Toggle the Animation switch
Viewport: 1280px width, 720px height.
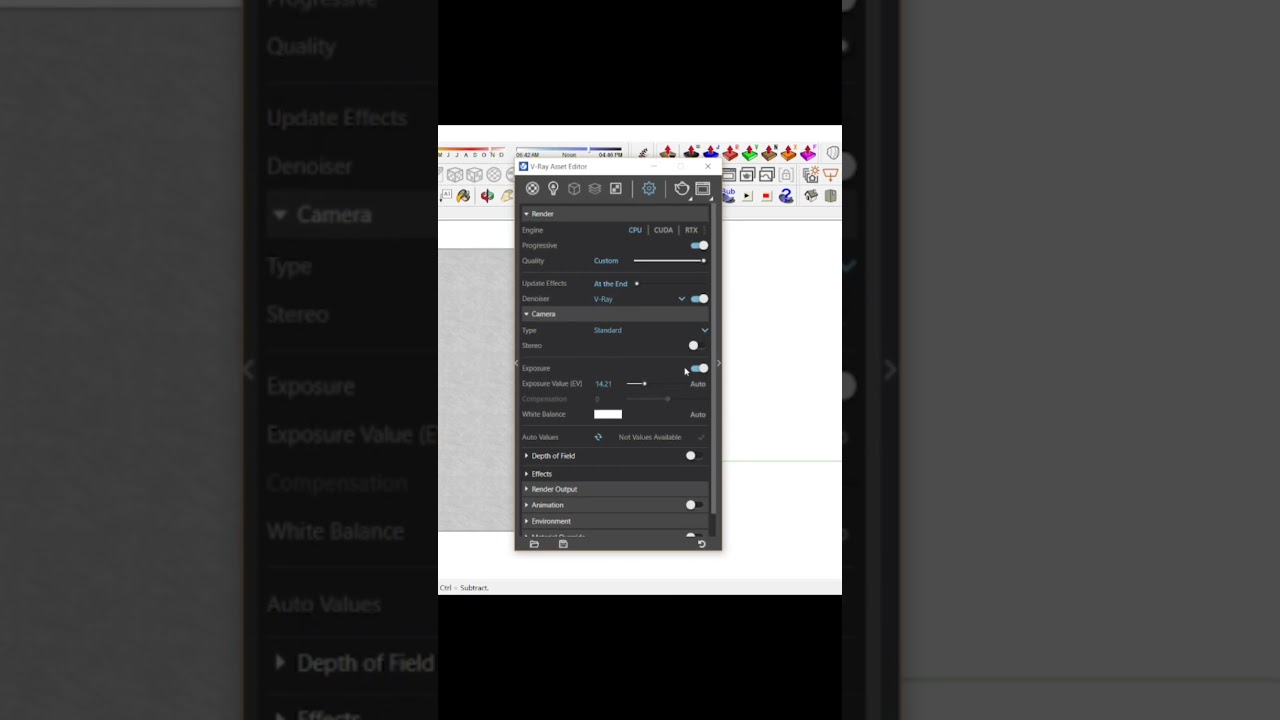pos(693,505)
